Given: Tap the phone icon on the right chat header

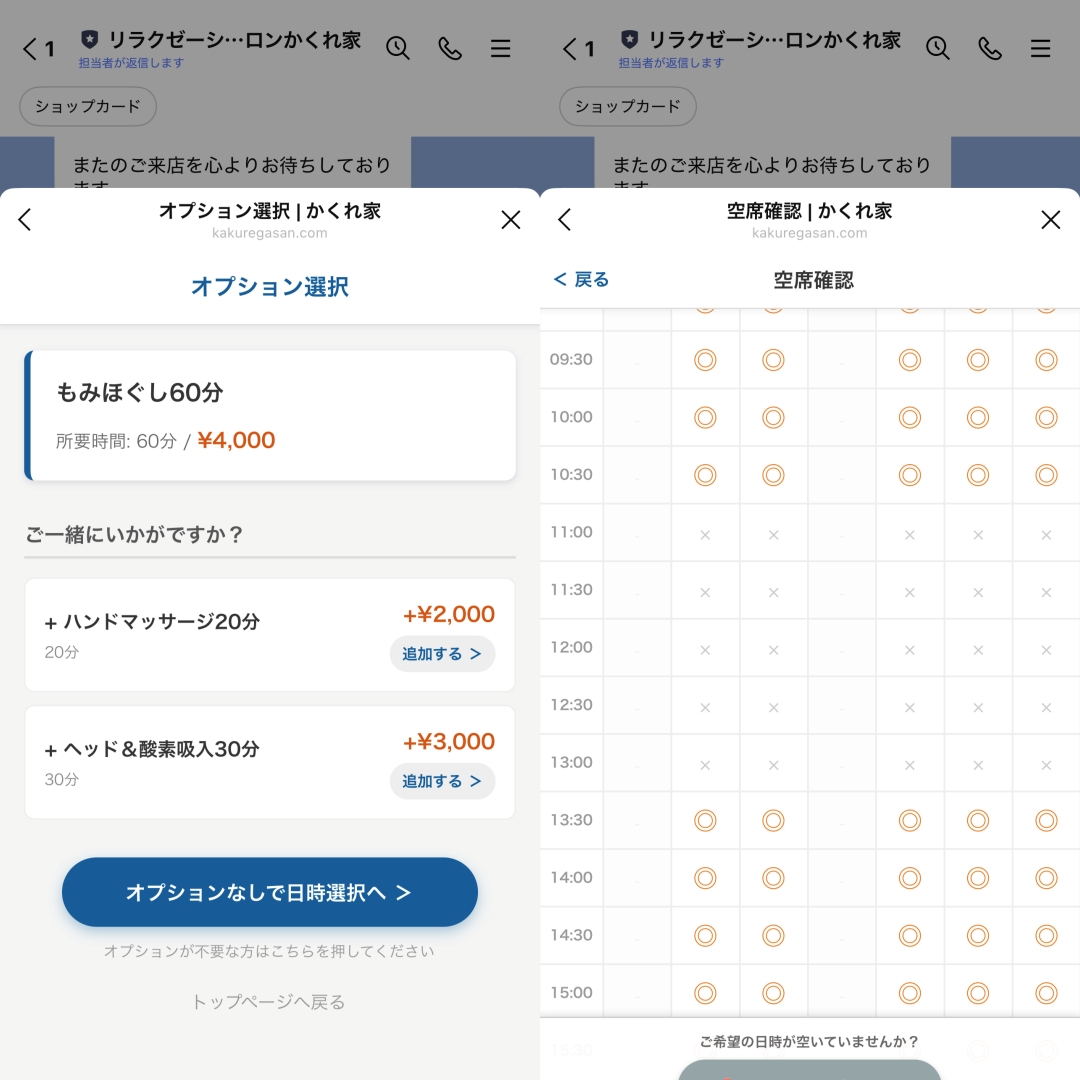Looking at the screenshot, I should (x=989, y=47).
